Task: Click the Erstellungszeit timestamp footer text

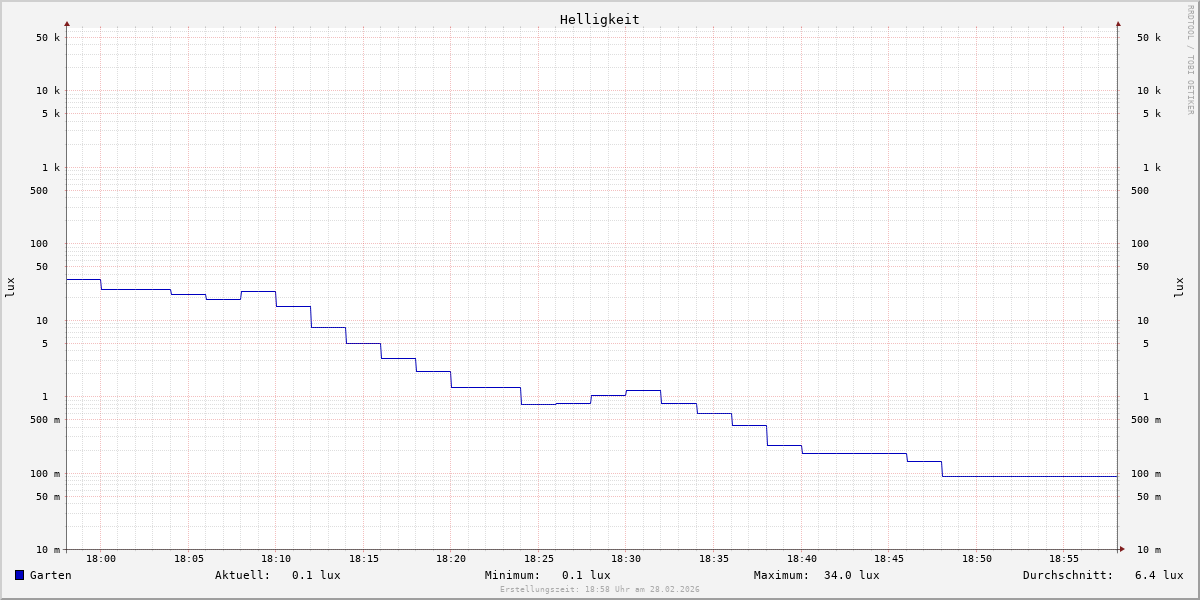Action: click(600, 590)
